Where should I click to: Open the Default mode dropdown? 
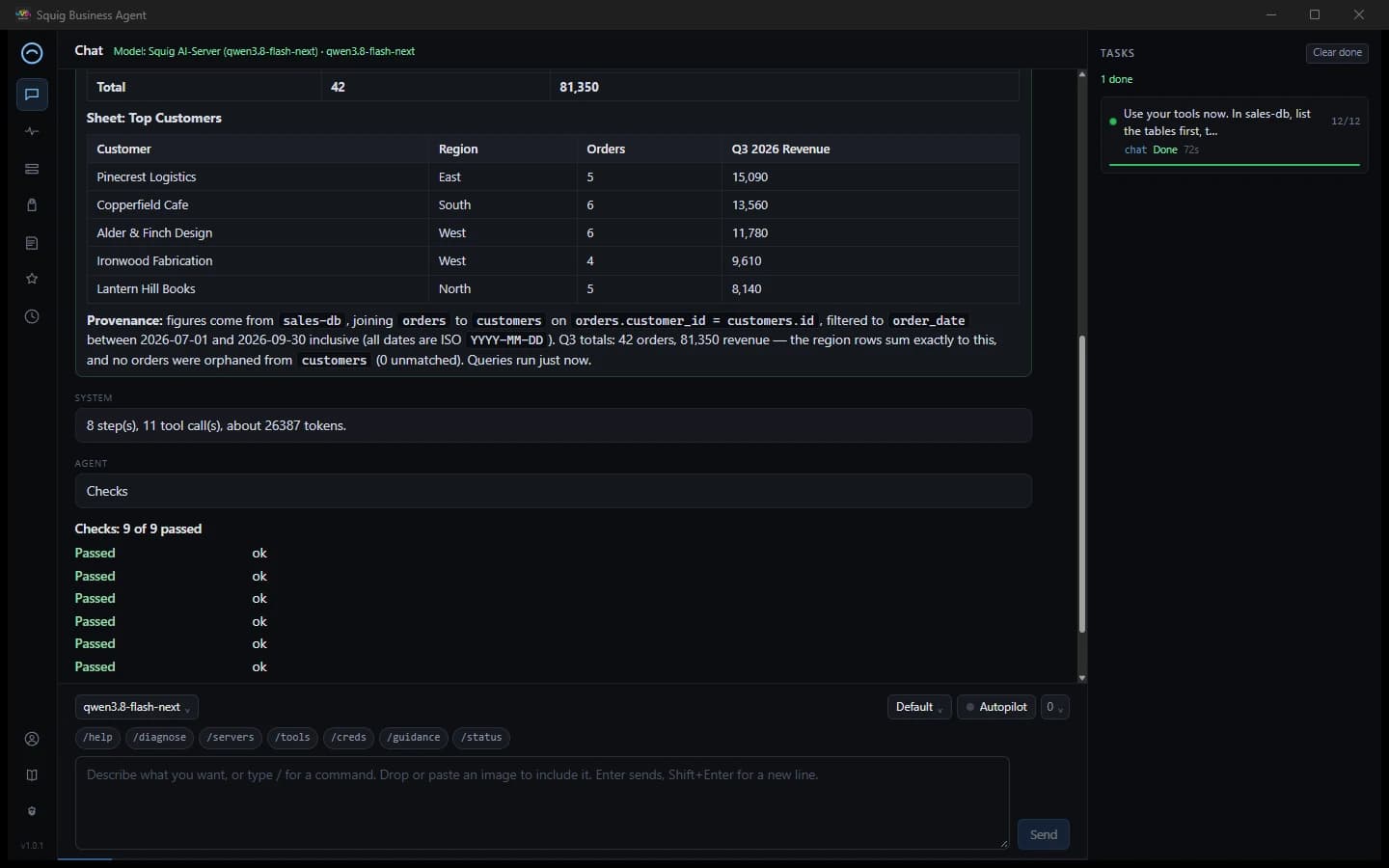coord(919,707)
